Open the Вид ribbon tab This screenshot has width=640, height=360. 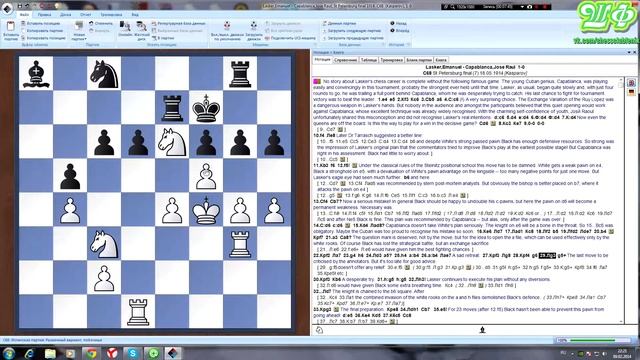(x=135, y=15)
